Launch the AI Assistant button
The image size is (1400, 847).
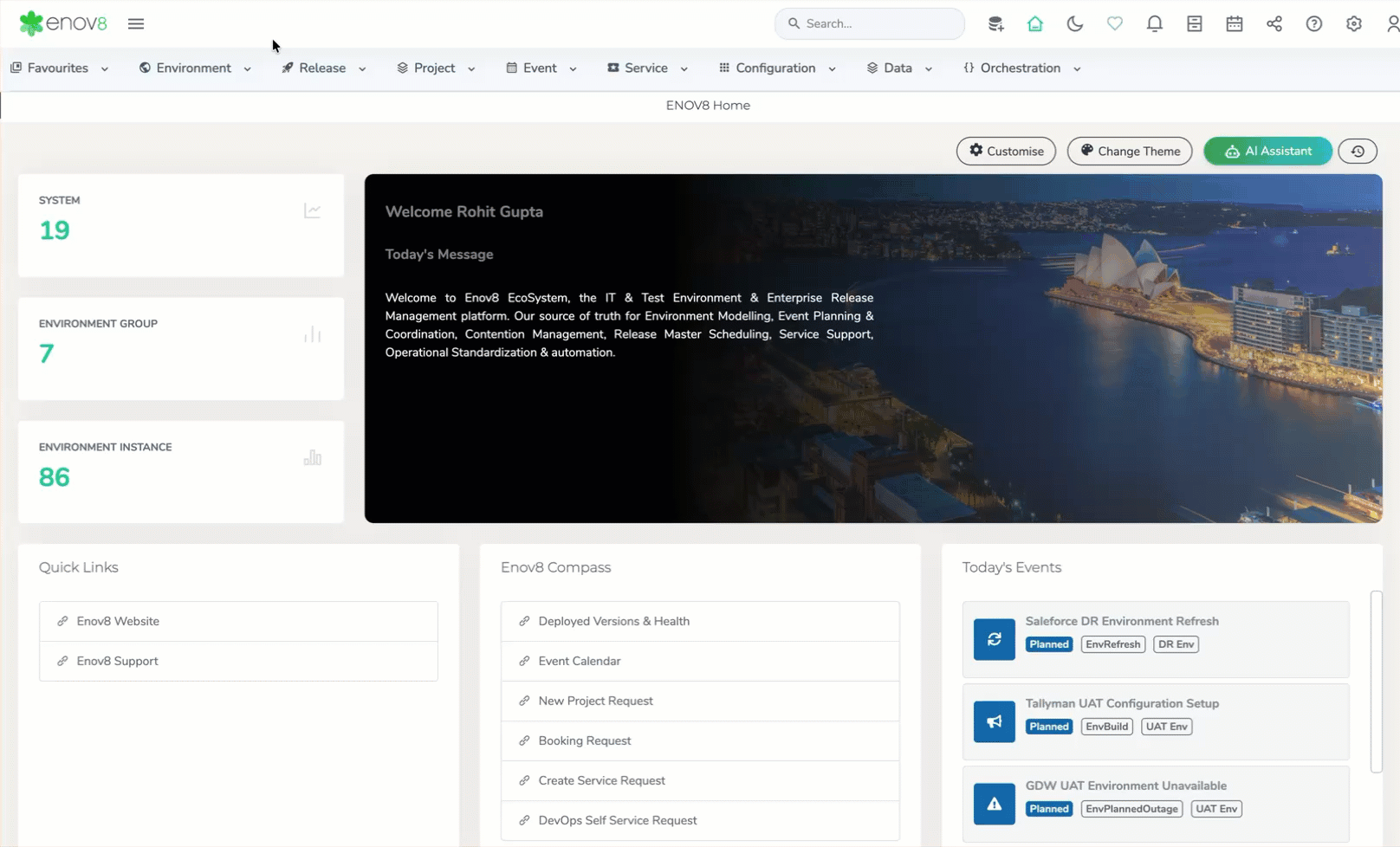pyautogui.click(x=1267, y=151)
